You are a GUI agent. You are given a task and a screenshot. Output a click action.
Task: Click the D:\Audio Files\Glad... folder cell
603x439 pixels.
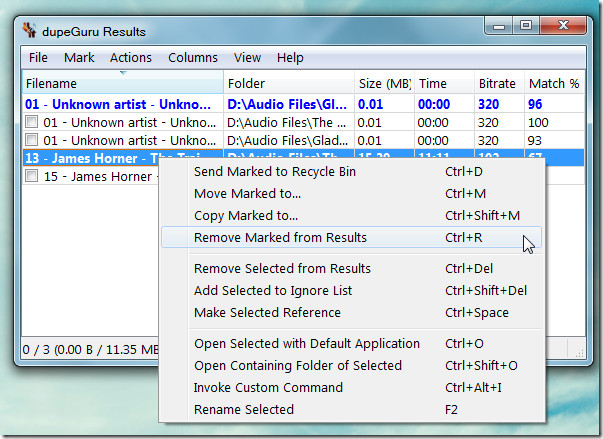pos(287,140)
